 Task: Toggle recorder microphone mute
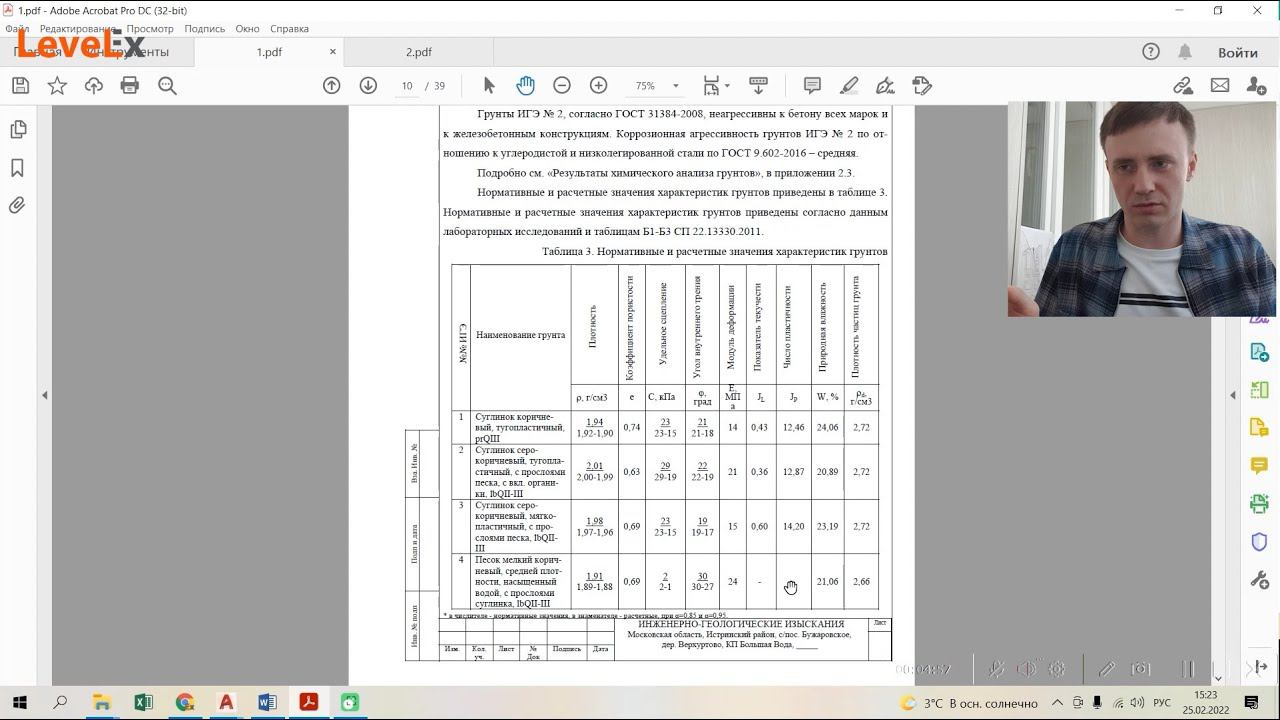[996, 669]
